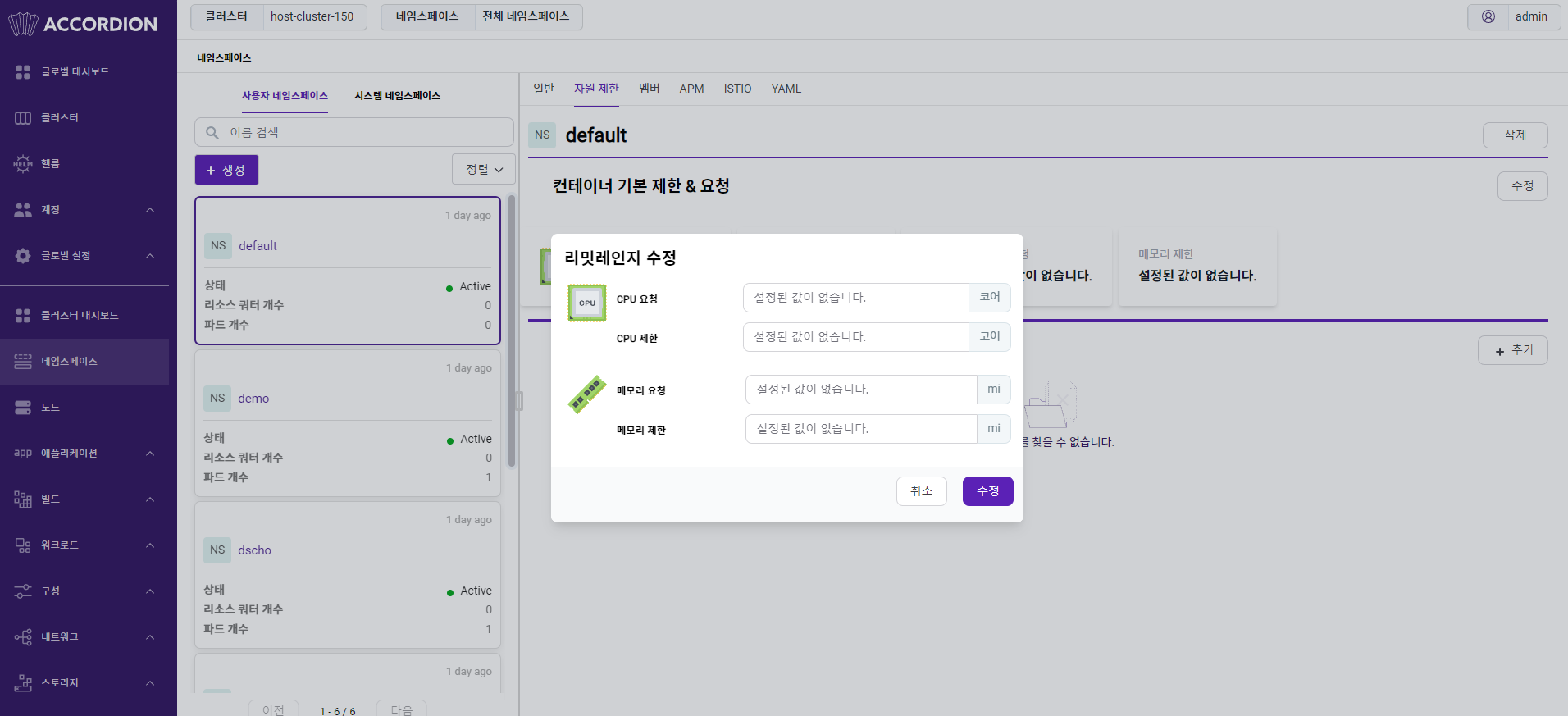The height and width of the screenshot is (716, 1568).
Task: Expand the Application (애플리케이션) menu chevron
Action: point(150,454)
